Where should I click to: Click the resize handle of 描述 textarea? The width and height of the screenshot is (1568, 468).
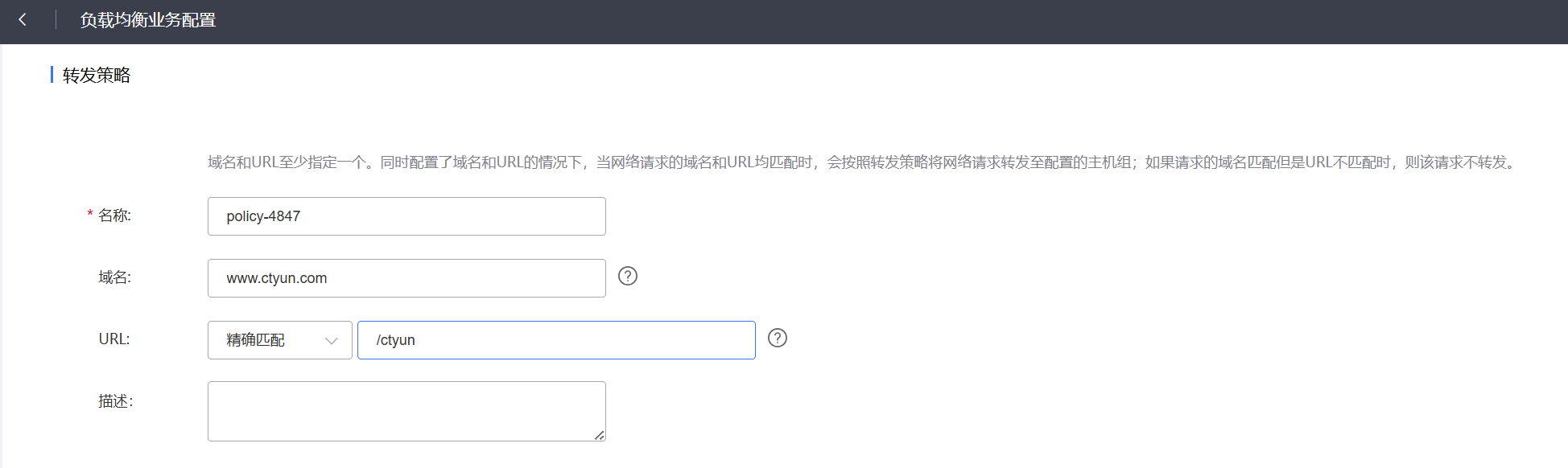(600, 435)
